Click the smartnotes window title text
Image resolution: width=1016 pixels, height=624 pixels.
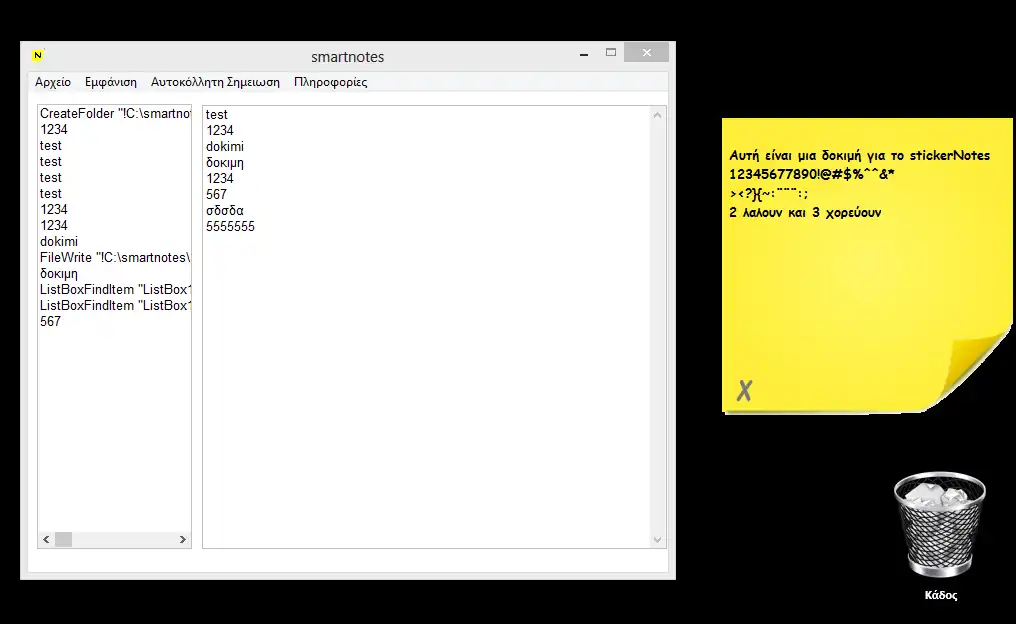[x=347, y=57]
